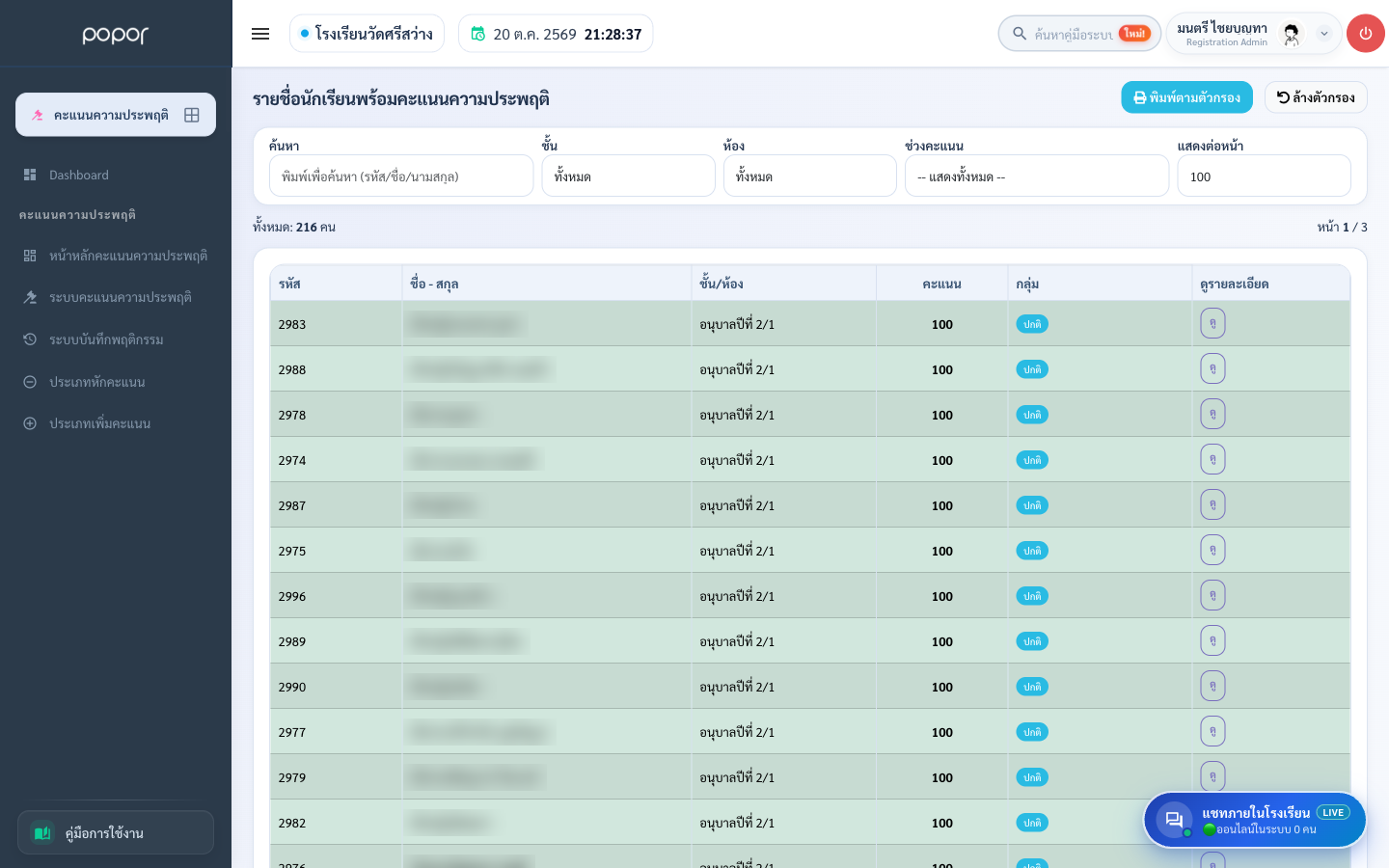View details for student 2978
1389x868 pixels.
1212,414
